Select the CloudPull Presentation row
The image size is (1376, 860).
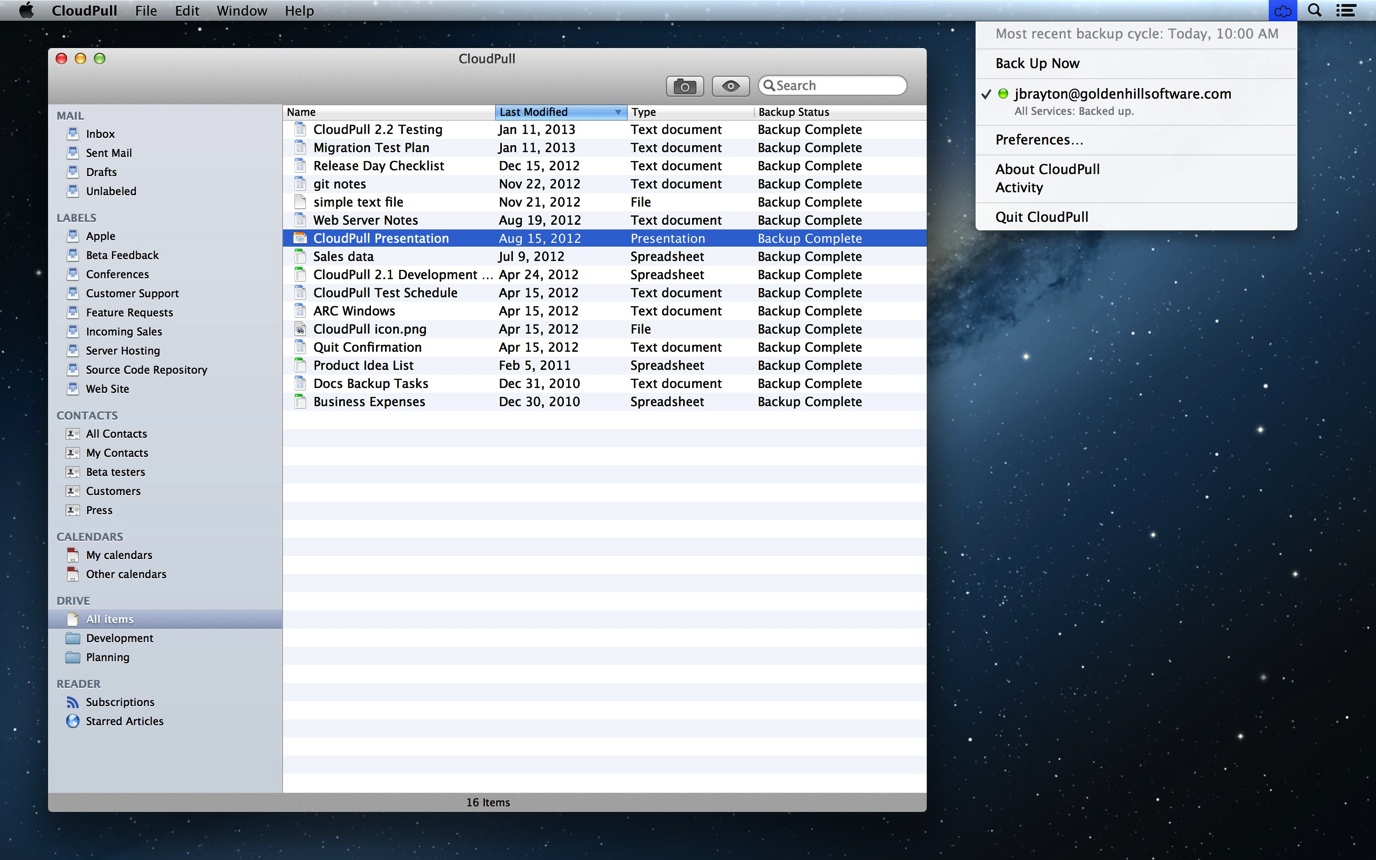click(x=604, y=238)
